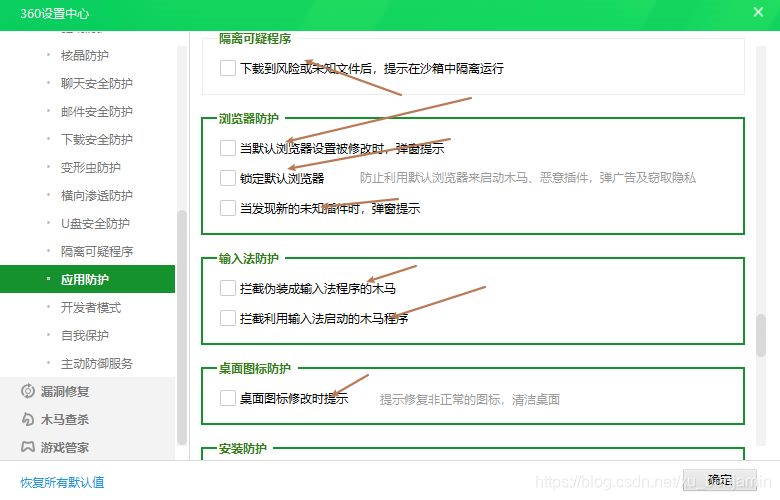The image size is (780, 500).
Task: Click the 安装防护 section heading
Action: pyautogui.click(x=243, y=448)
